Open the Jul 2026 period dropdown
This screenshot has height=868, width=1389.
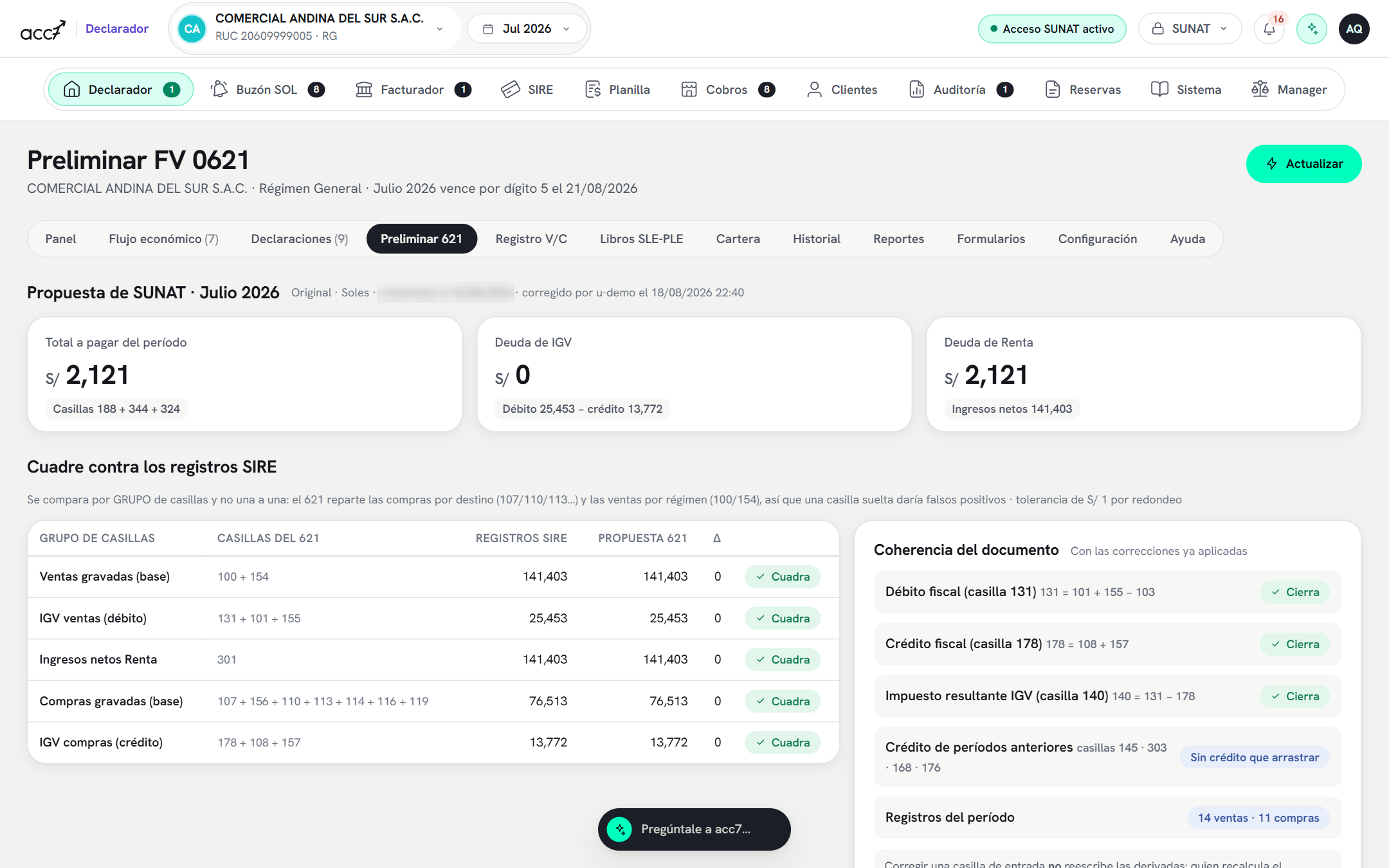tap(527, 29)
